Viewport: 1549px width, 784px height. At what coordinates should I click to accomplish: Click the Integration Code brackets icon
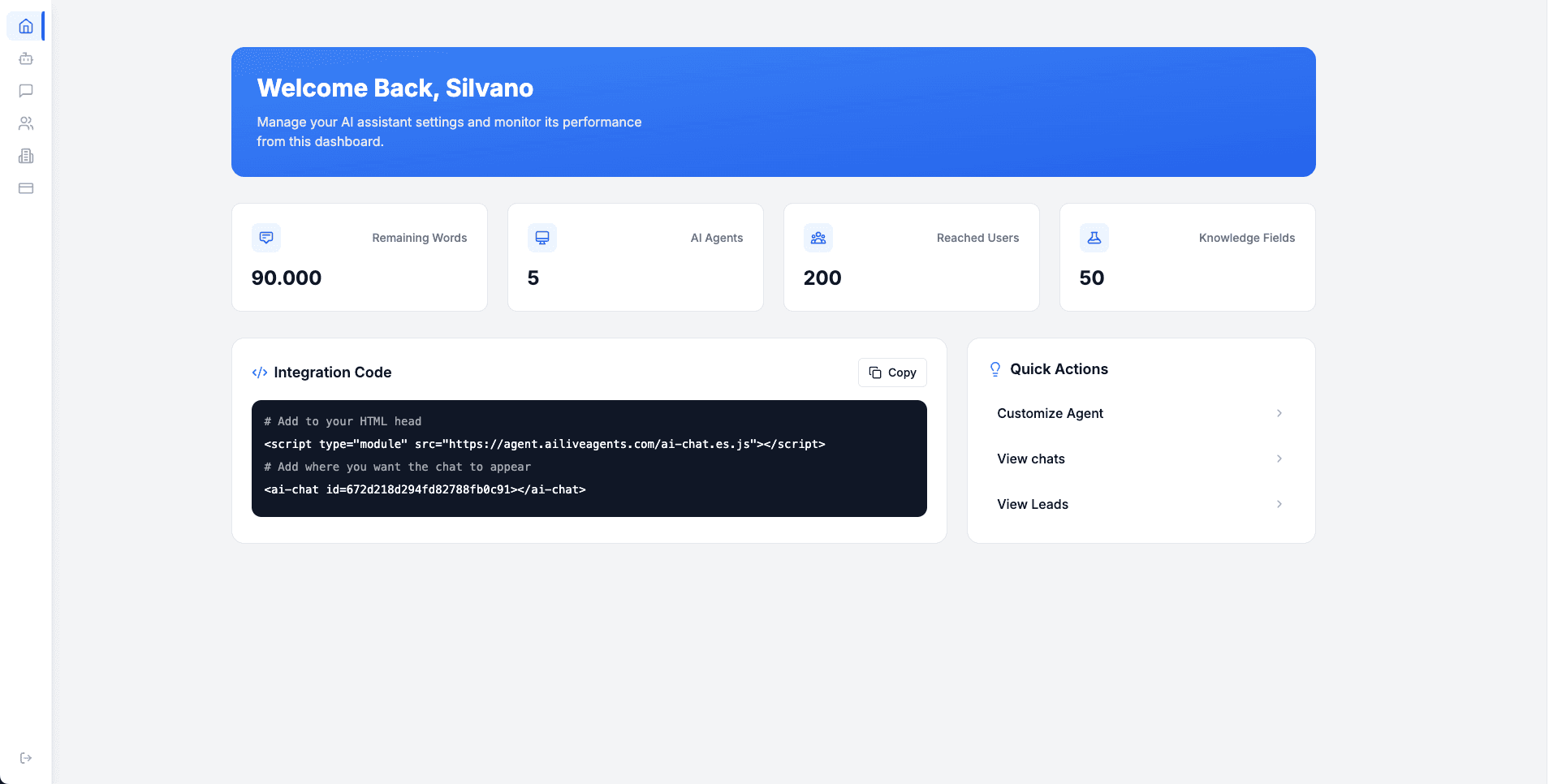[260, 373]
